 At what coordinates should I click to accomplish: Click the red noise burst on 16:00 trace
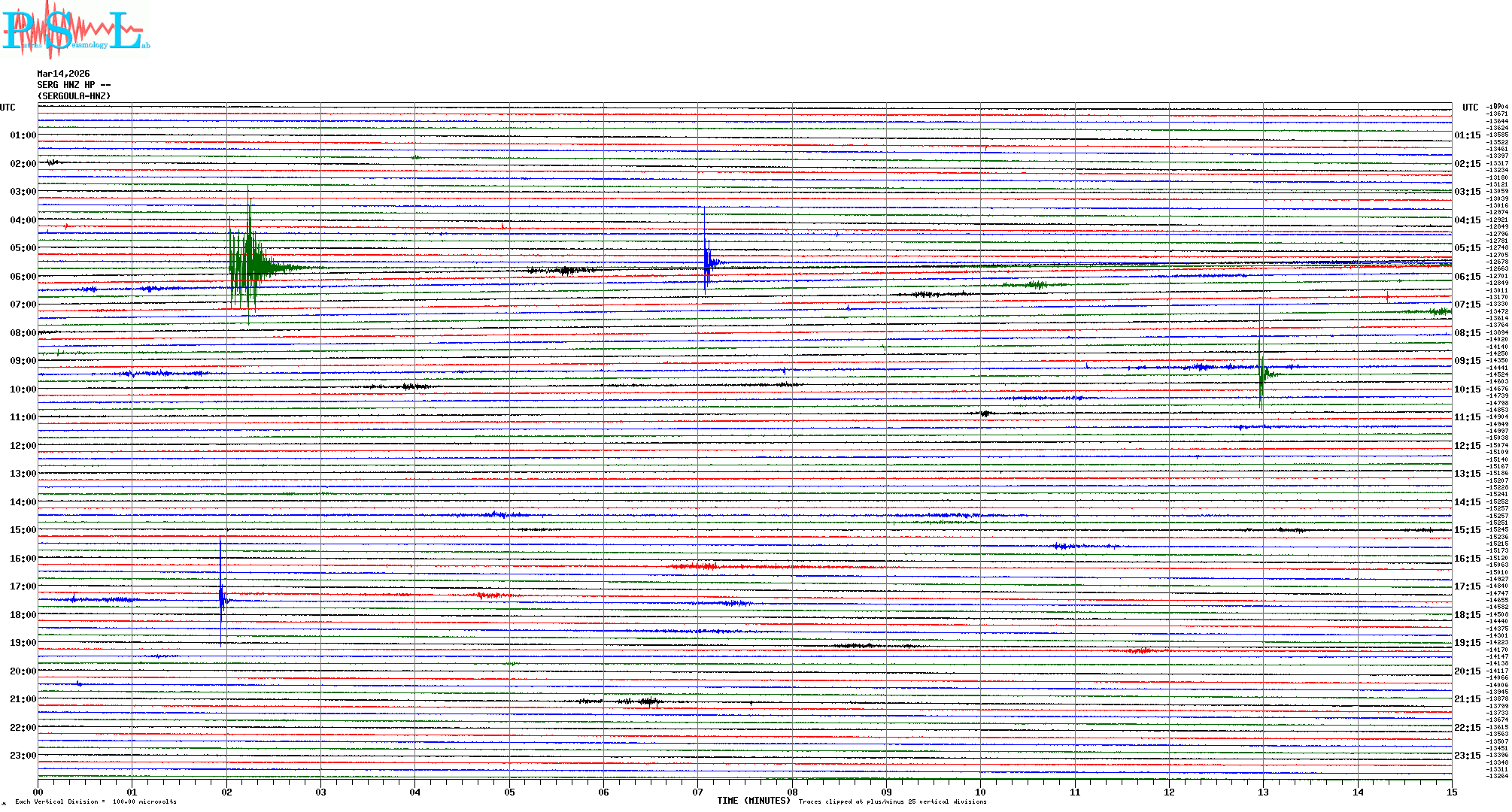(x=700, y=565)
